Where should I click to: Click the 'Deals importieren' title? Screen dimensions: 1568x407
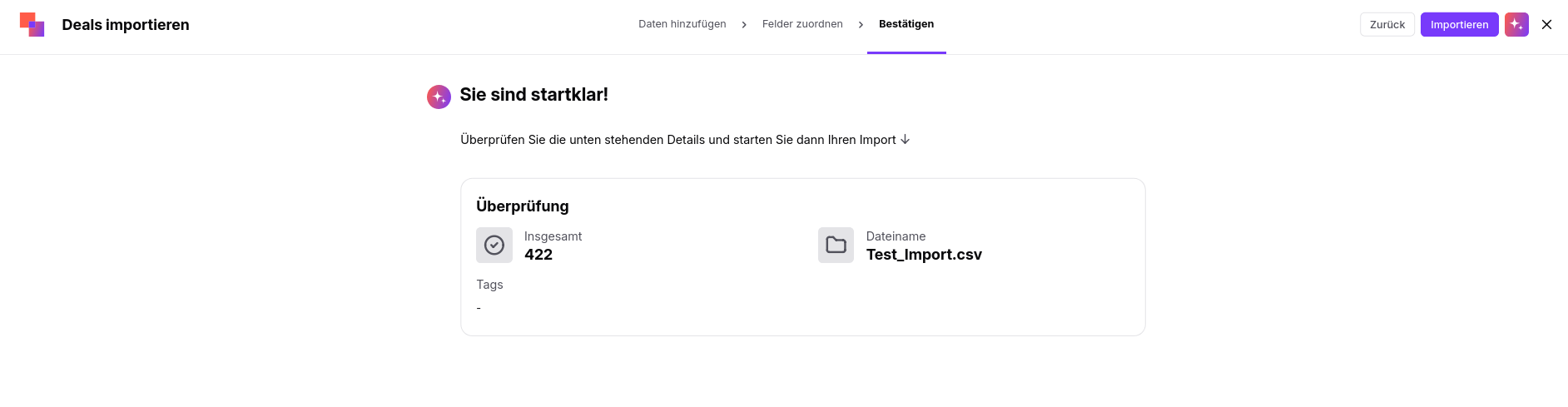(x=126, y=25)
